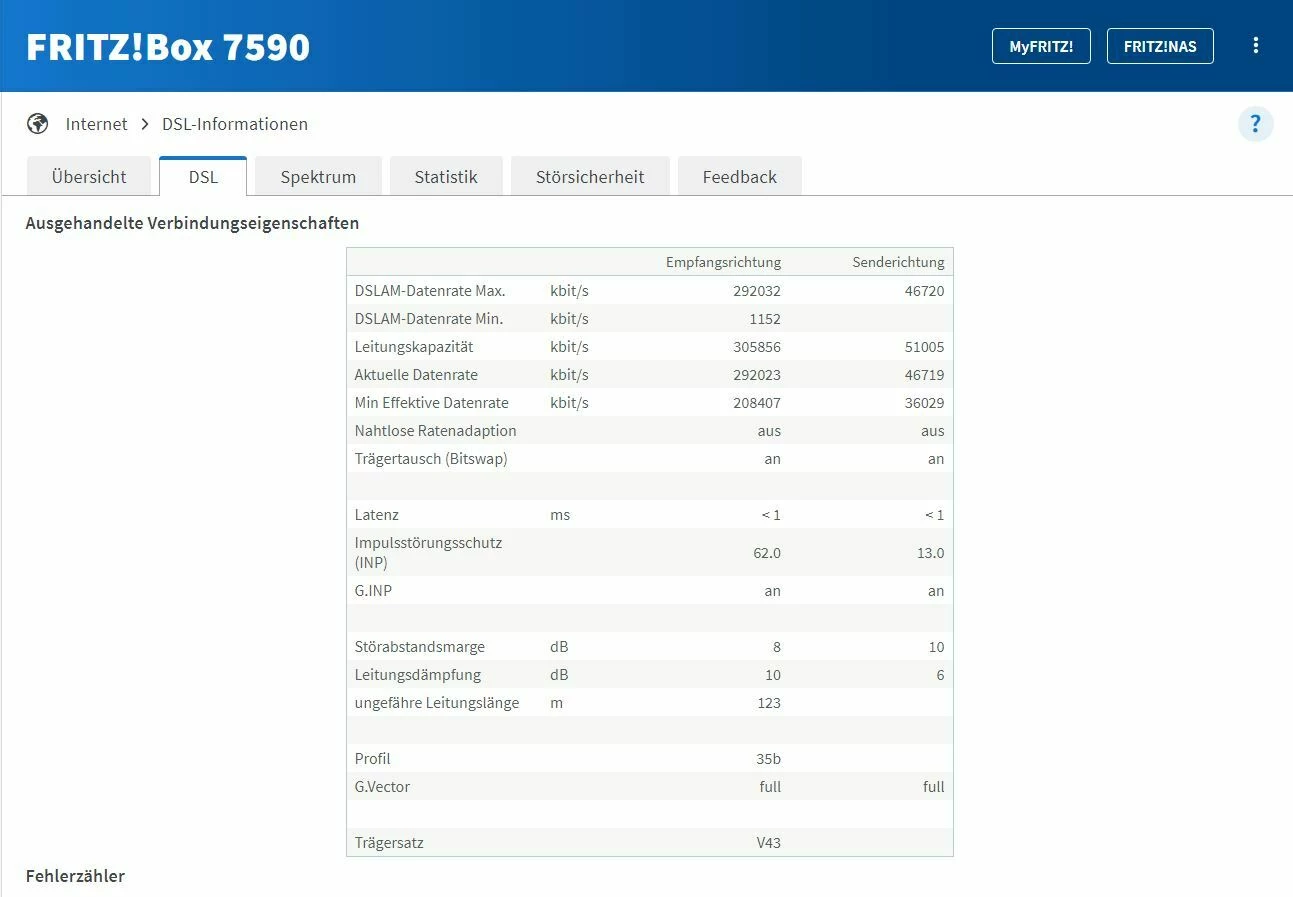This screenshot has height=897, width=1293.
Task: Open the three-dot options menu
Action: tap(1256, 46)
